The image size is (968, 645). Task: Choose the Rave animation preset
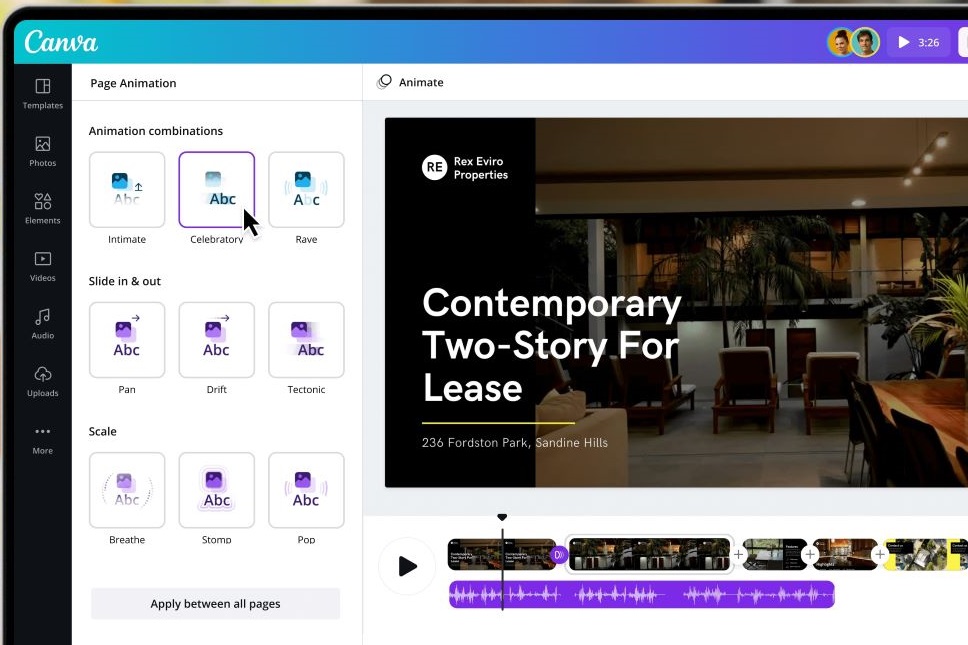point(306,190)
